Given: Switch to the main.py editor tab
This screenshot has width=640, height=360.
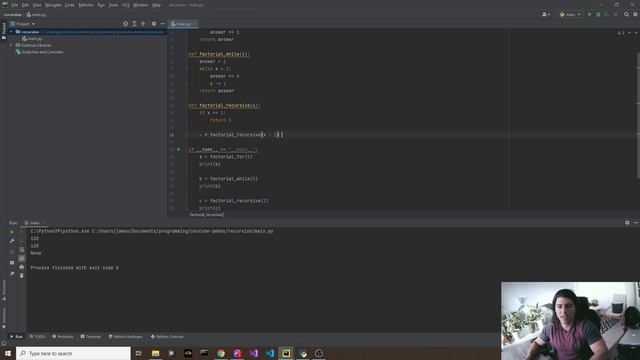Looking at the screenshot, I should coord(182,24).
